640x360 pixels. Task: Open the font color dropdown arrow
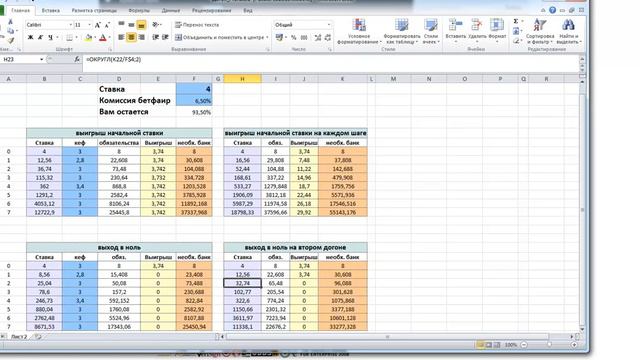109,38
